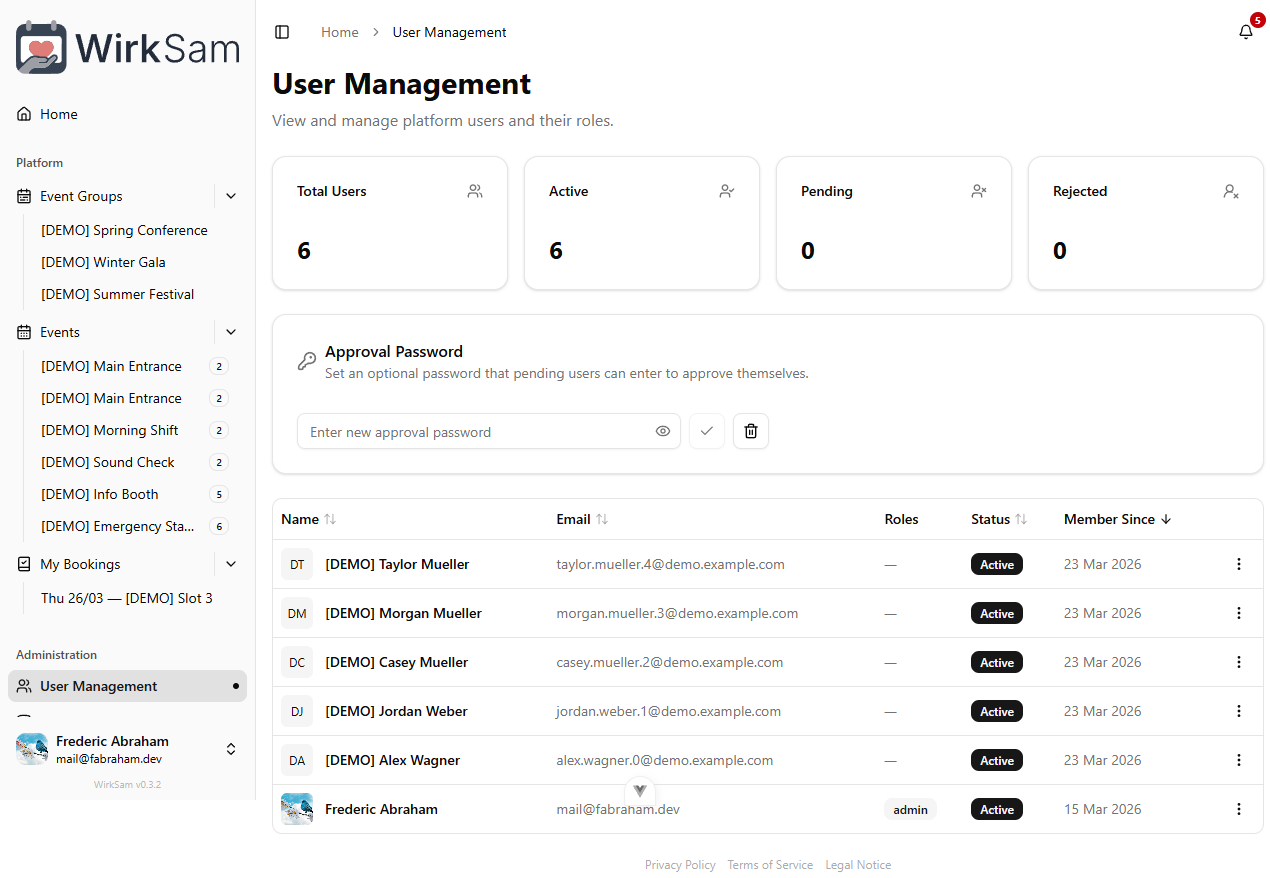Screen dimensions: 1270x878
Task: Click the Approval Password key icon
Action: [307, 361]
